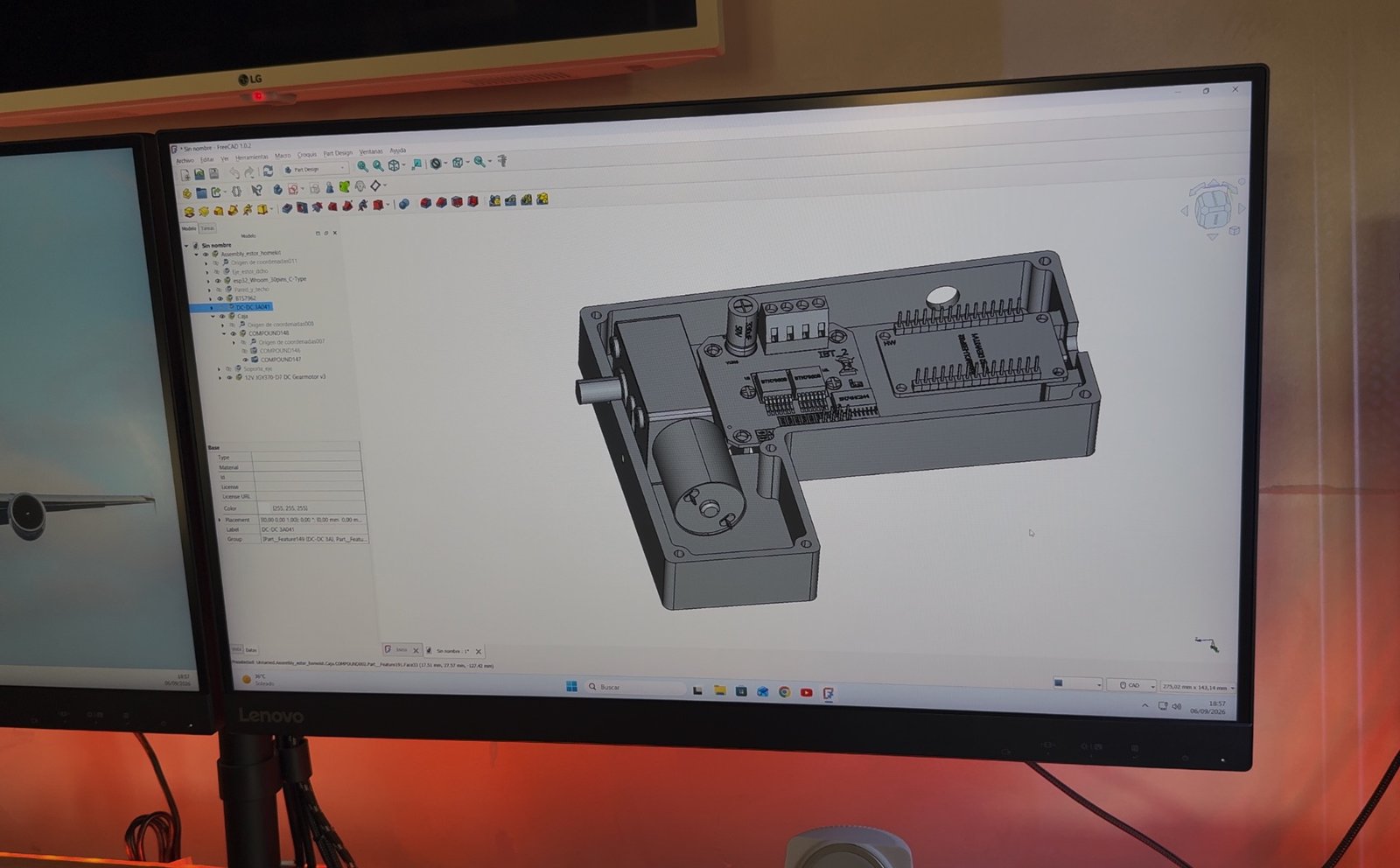Toggle visibility of COMPOUND147
The width and height of the screenshot is (1400, 868).
[x=245, y=360]
